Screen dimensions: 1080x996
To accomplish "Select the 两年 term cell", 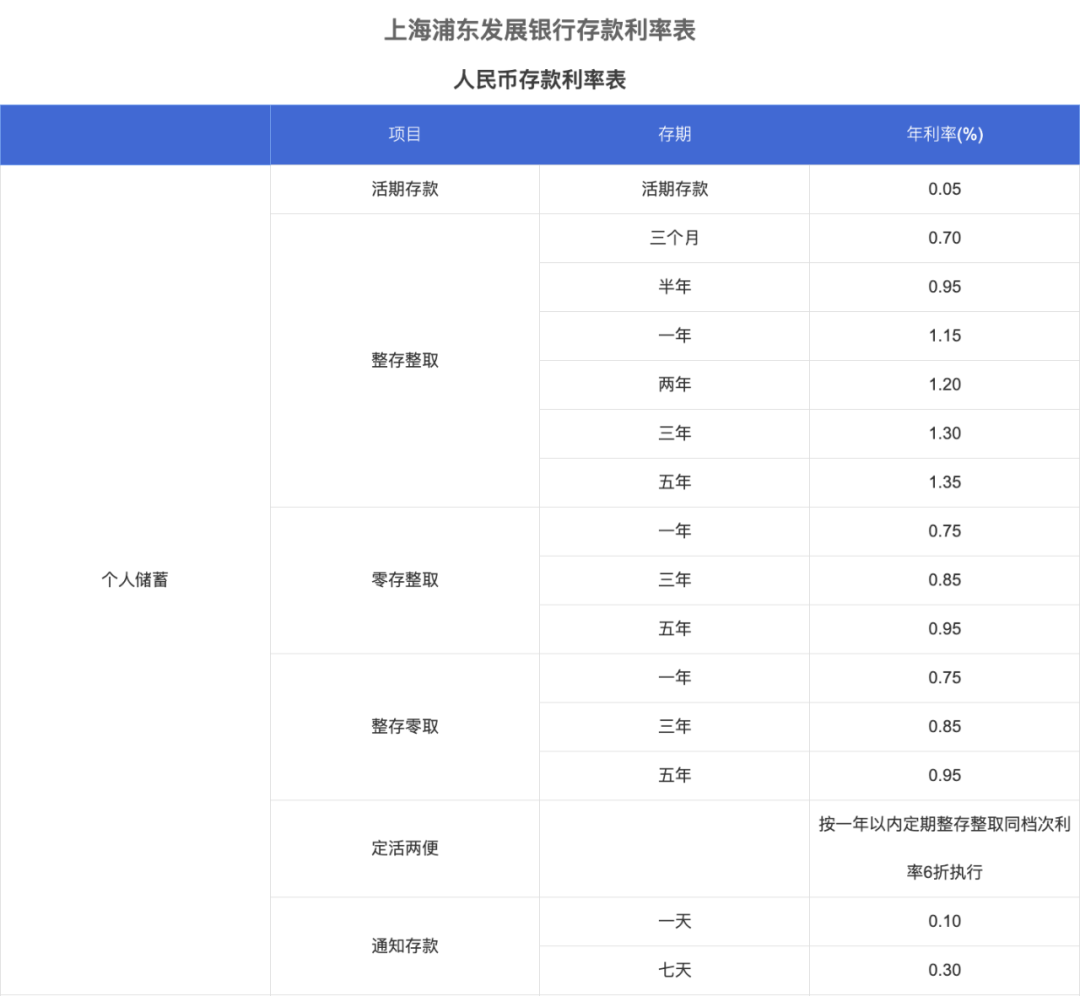I will [x=674, y=385].
